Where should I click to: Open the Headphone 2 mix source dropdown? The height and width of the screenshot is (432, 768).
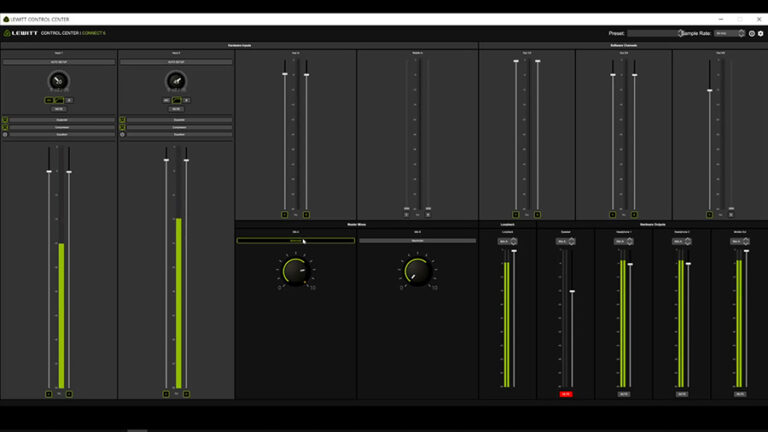point(682,241)
